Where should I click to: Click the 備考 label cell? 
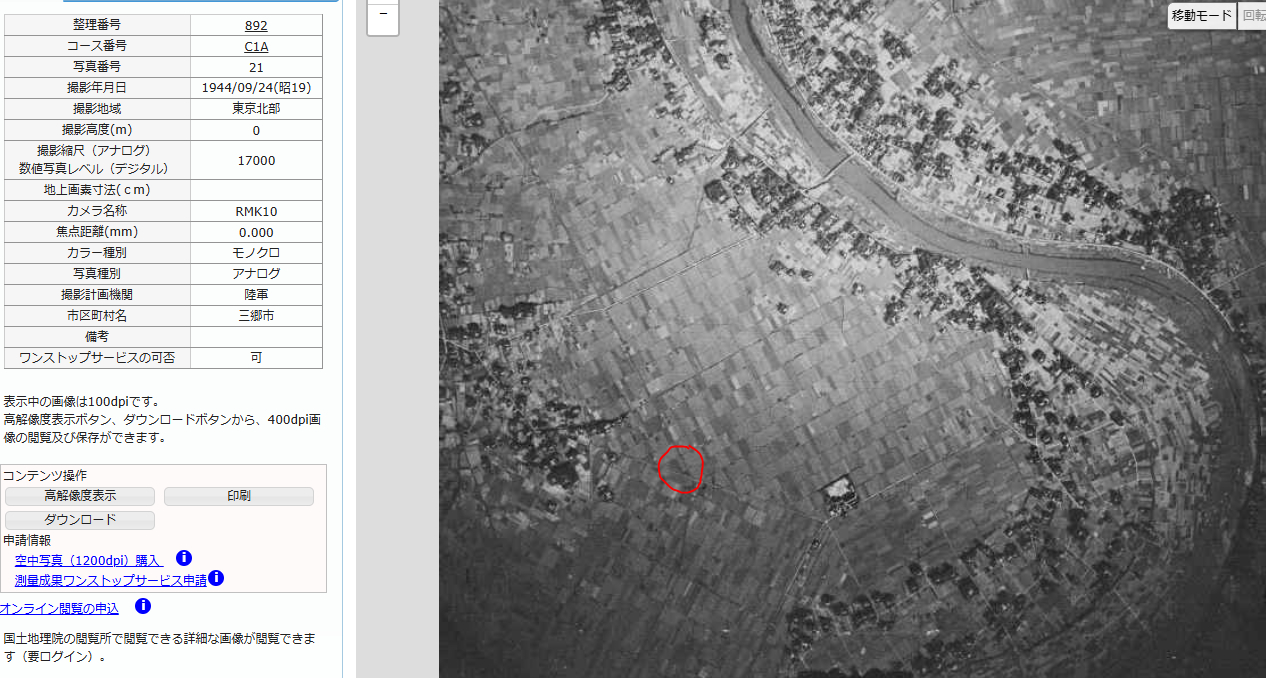click(x=97, y=337)
